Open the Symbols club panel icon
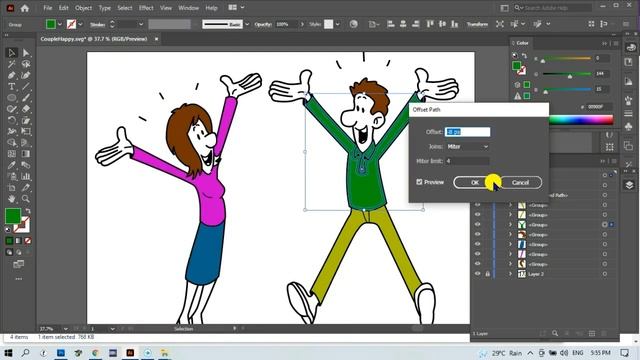The width and height of the screenshot is (640, 360). [x=629, y=127]
